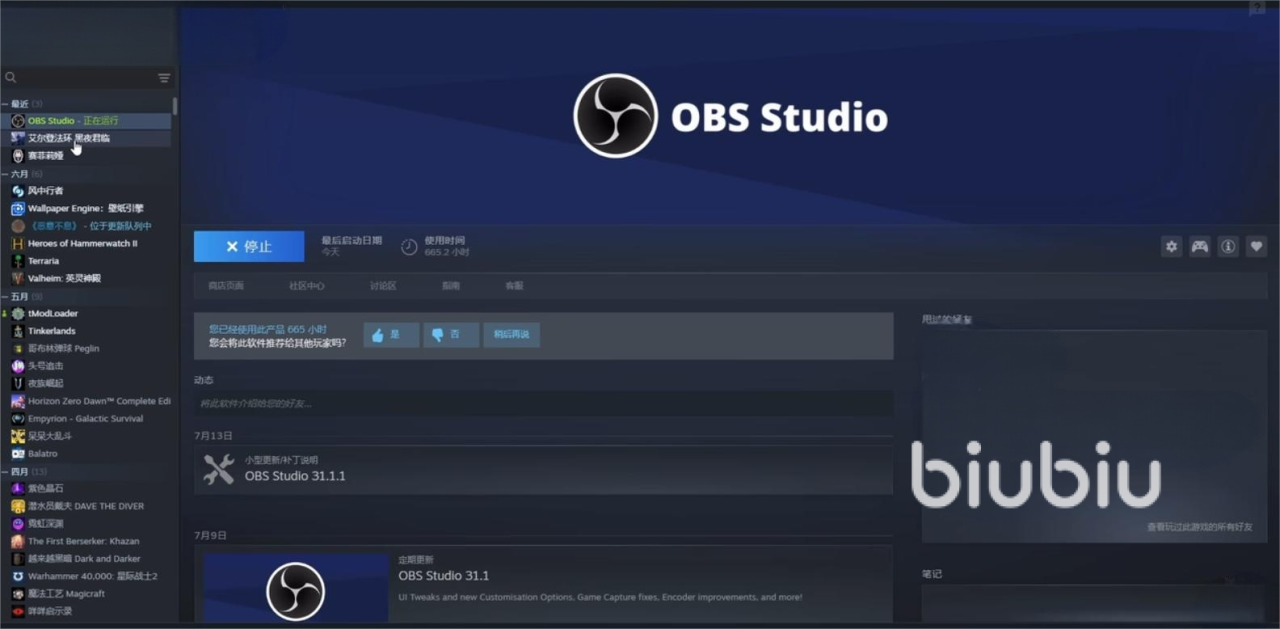Viewport: 1280px width, 629px height.
Task: Collapse the 四月 library group
Action: pyautogui.click(x=5, y=471)
